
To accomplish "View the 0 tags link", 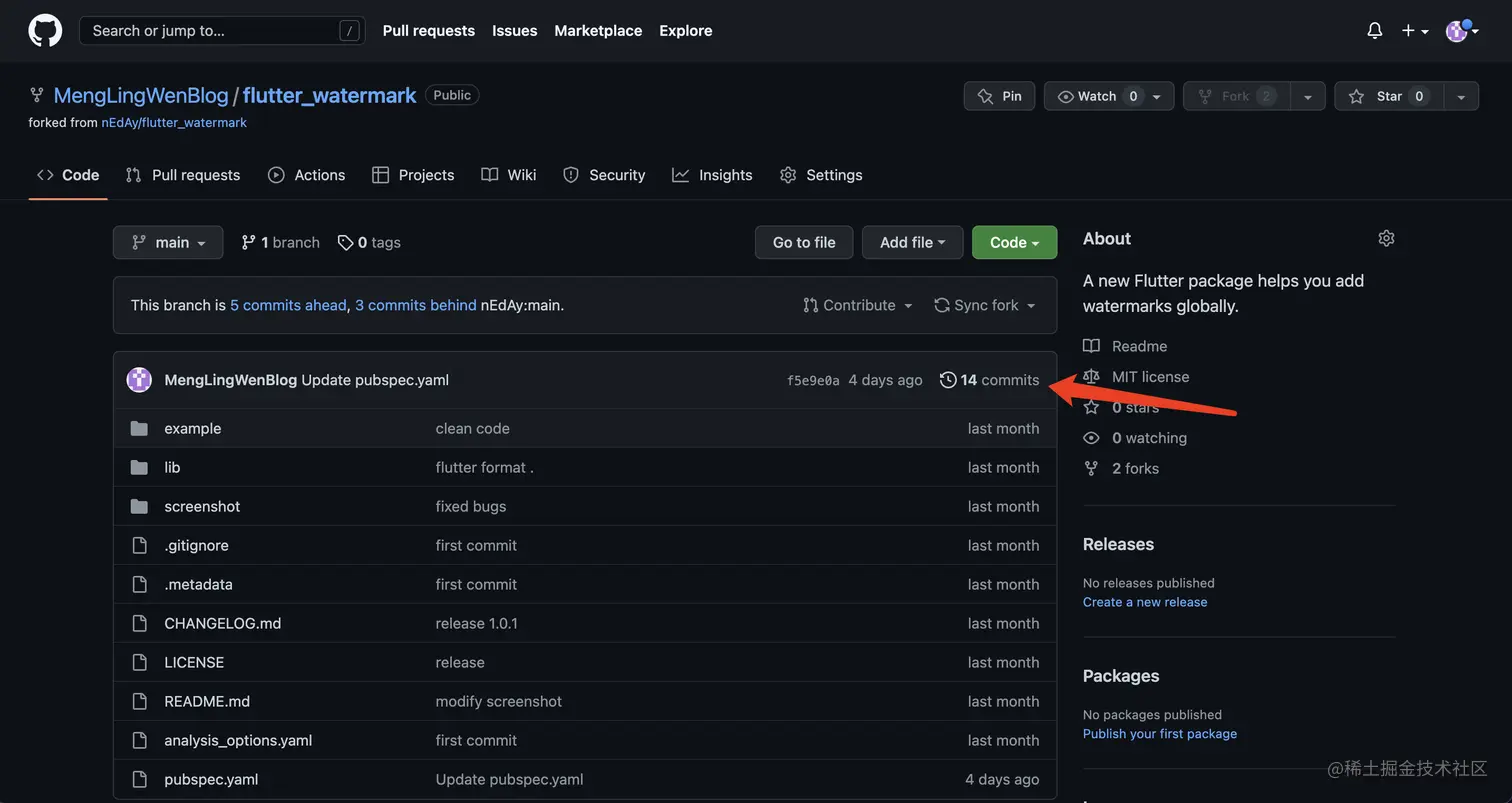I will [369, 242].
